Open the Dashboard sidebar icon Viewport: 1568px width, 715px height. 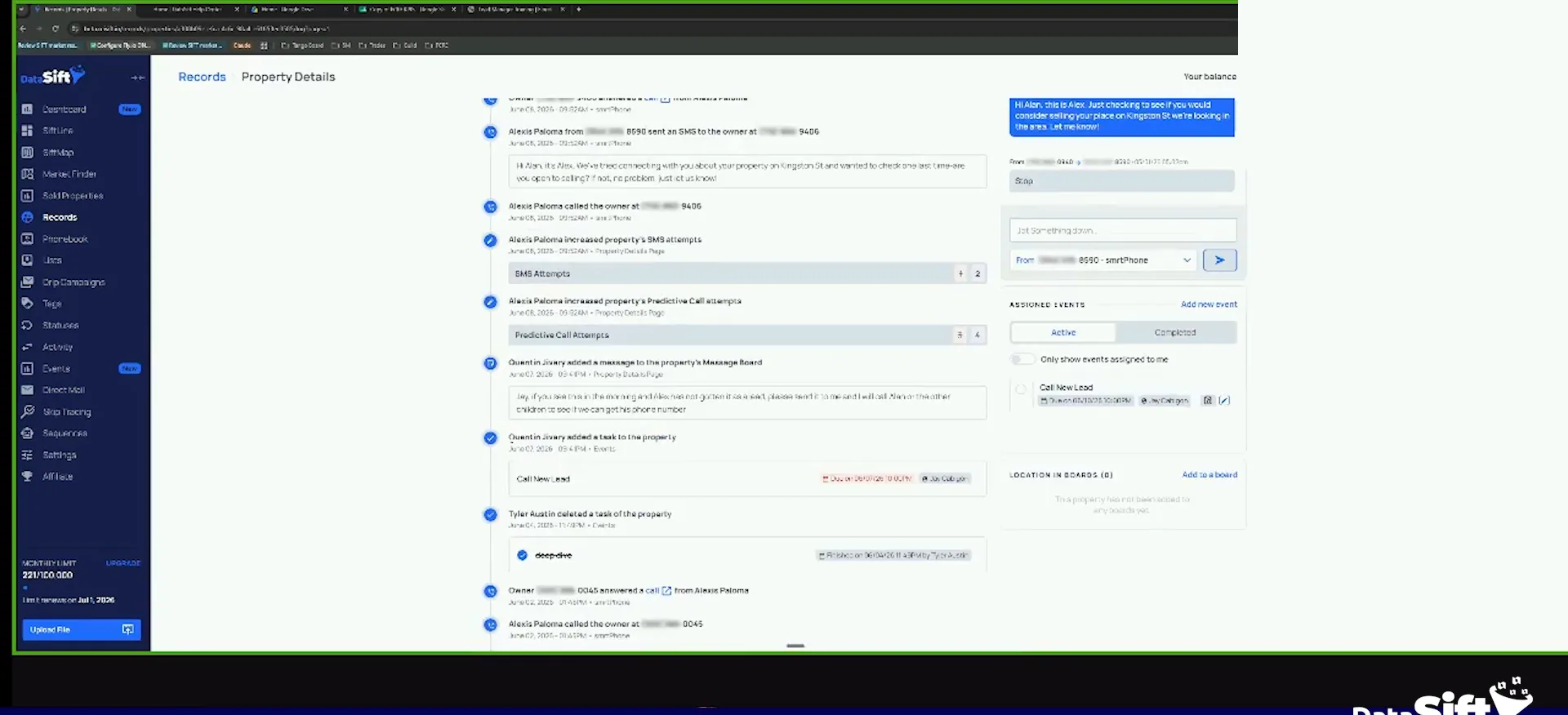27,109
